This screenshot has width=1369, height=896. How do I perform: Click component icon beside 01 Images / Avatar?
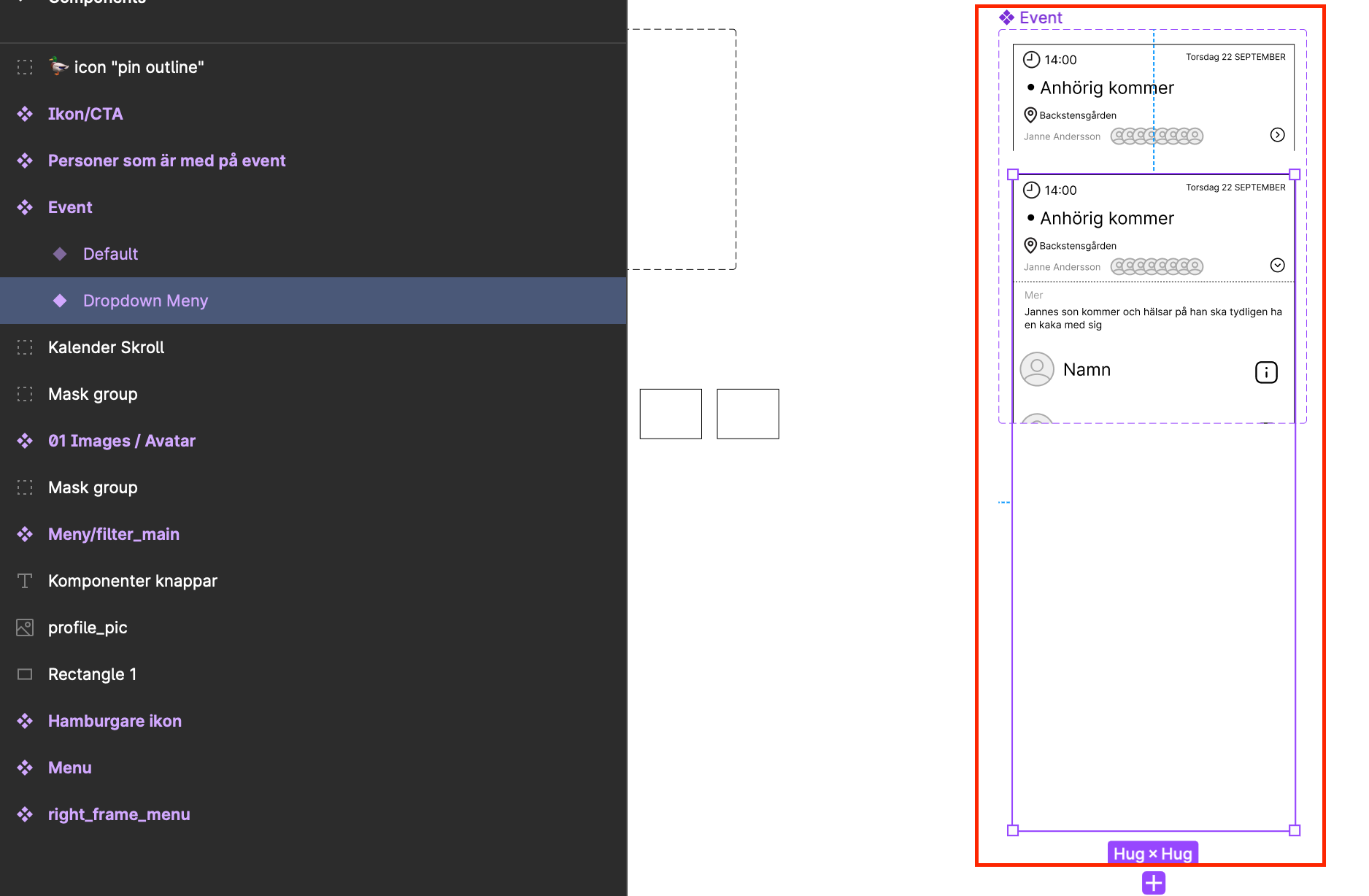click(25, 441)
